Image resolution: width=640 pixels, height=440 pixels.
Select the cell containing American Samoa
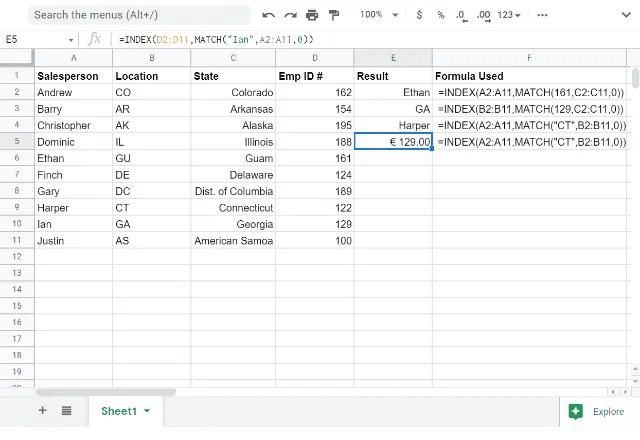coord(233,240)
